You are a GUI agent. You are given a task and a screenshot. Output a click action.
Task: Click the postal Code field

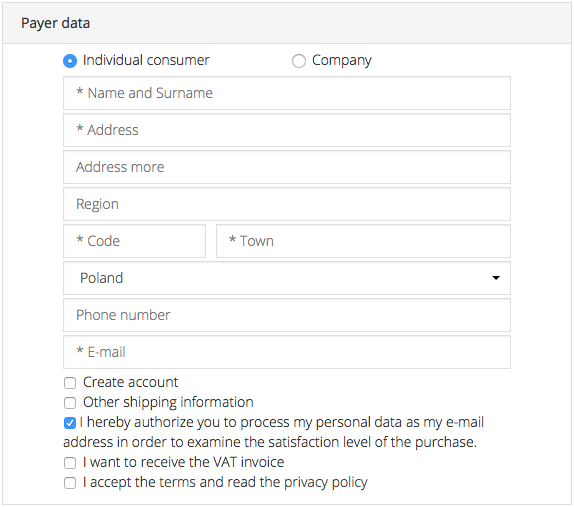click(134, 241)
